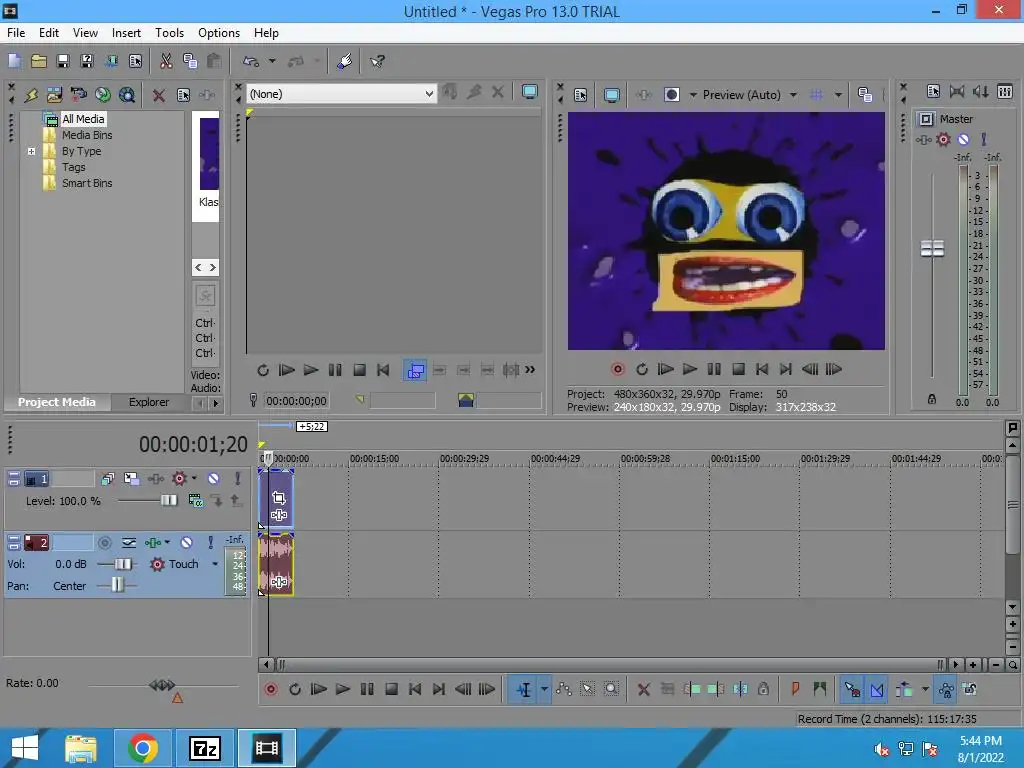
Task: Select the Envelope Edit tool
Action: (564, 690)
